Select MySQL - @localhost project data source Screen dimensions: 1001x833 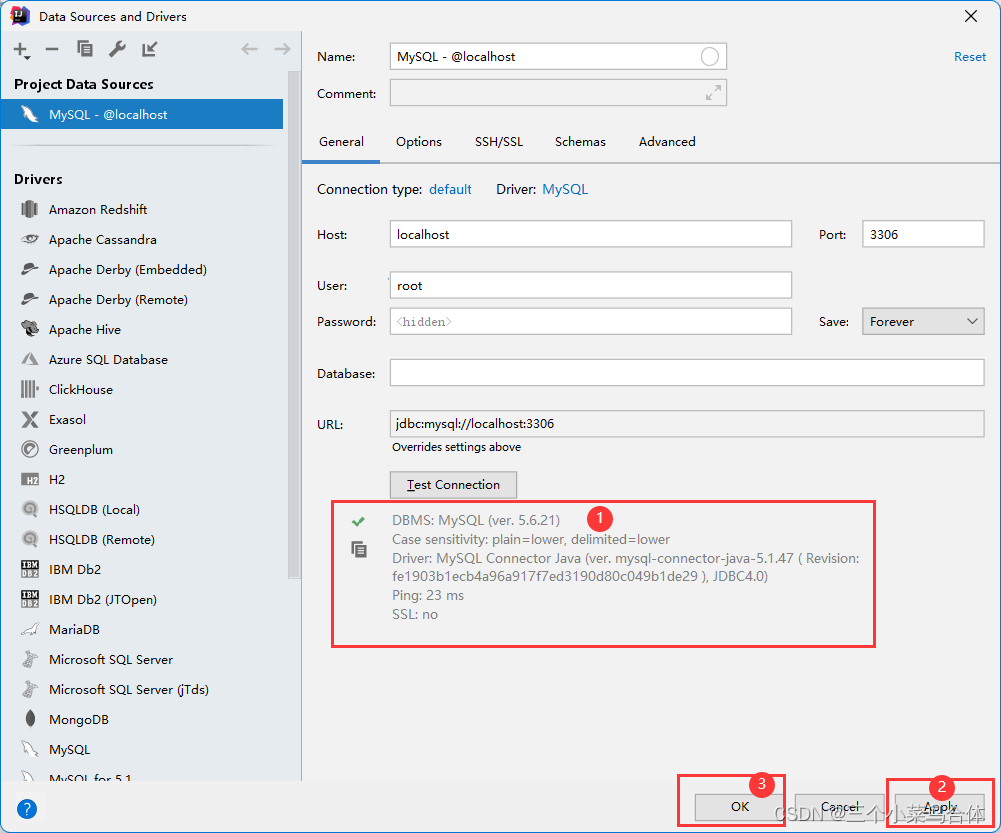pyautogui.click(x=142, y=114)
